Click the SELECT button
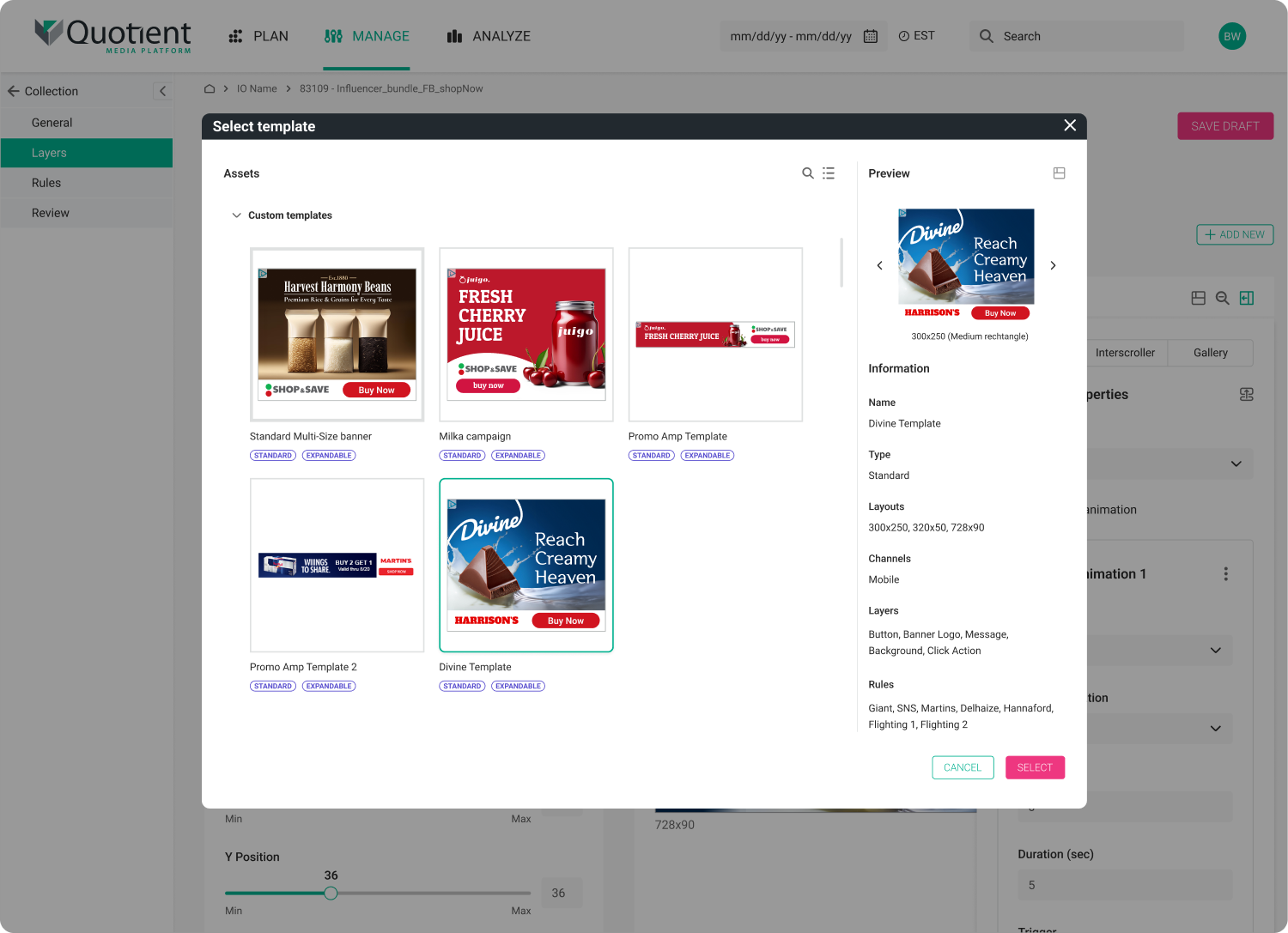1288x933 pixels. click(x=1035, y=767)
